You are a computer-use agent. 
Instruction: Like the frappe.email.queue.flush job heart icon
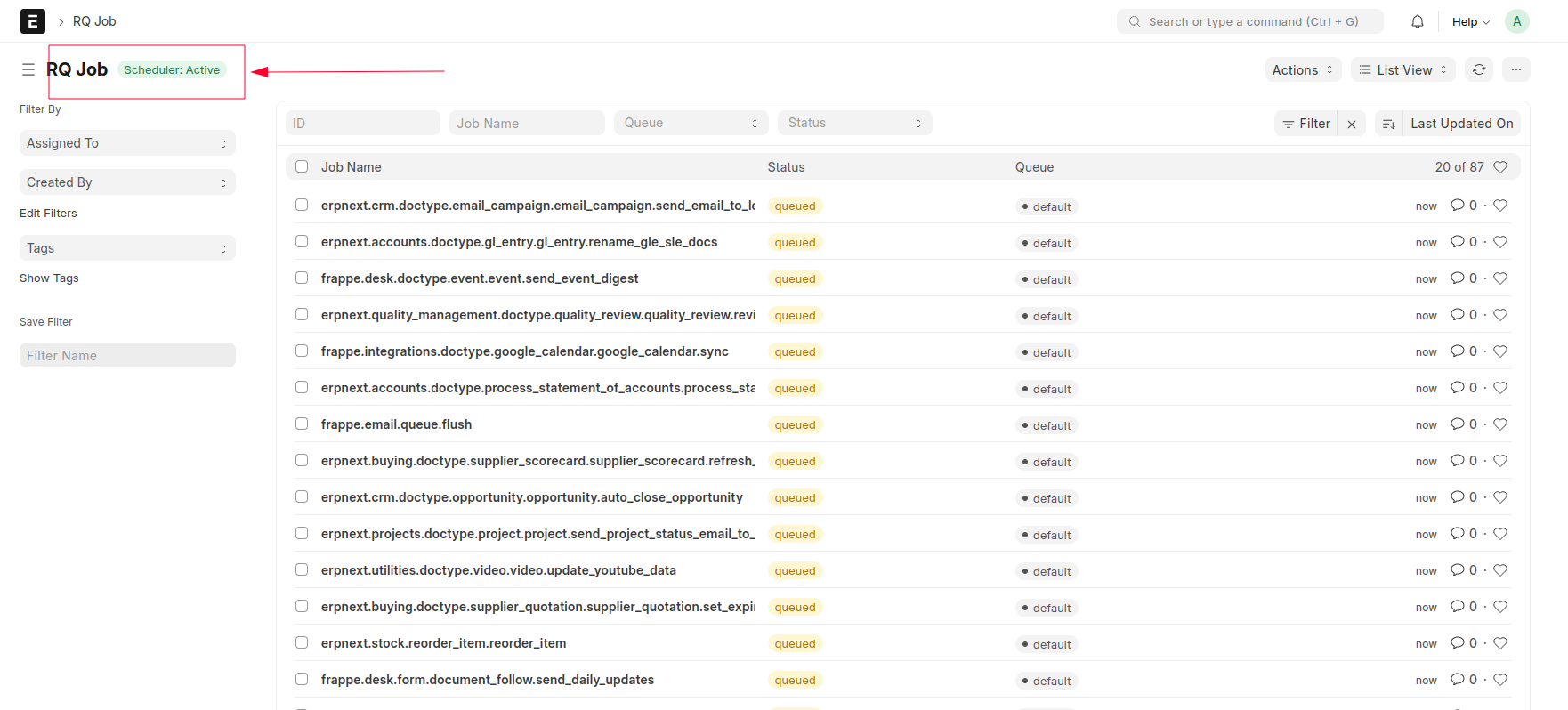1500,424
